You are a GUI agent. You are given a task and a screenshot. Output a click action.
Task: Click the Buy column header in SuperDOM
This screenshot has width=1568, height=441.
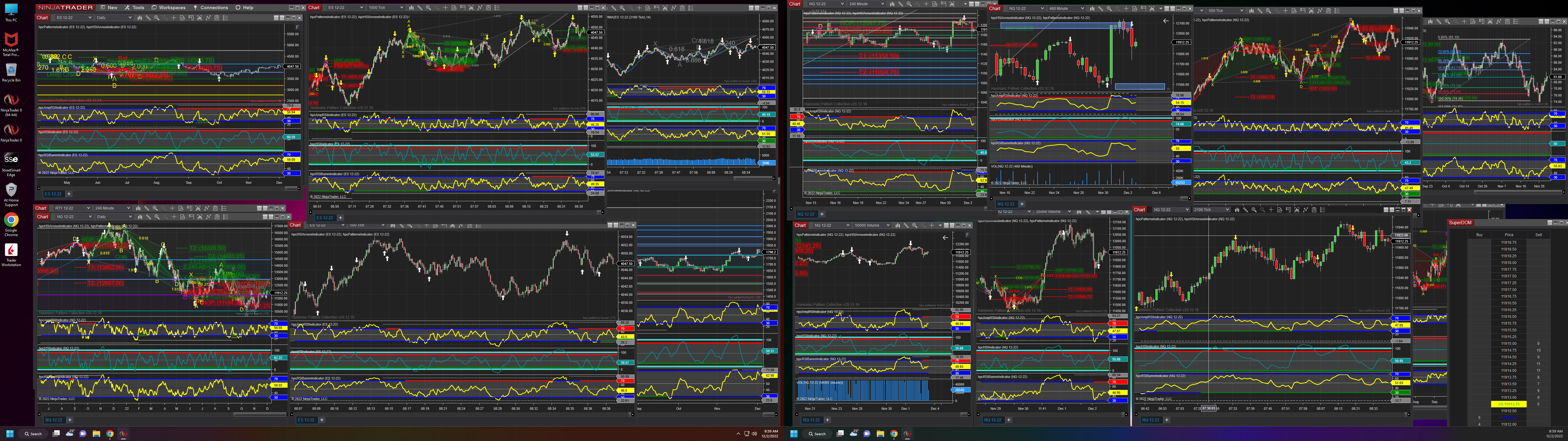tap(1479, 235)
